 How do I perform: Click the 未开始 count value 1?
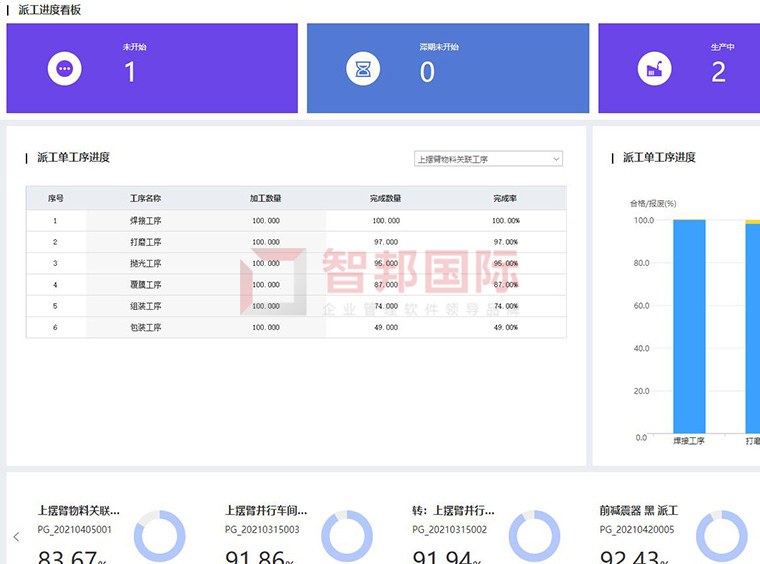pyautogui.click(x=129, y=72)
